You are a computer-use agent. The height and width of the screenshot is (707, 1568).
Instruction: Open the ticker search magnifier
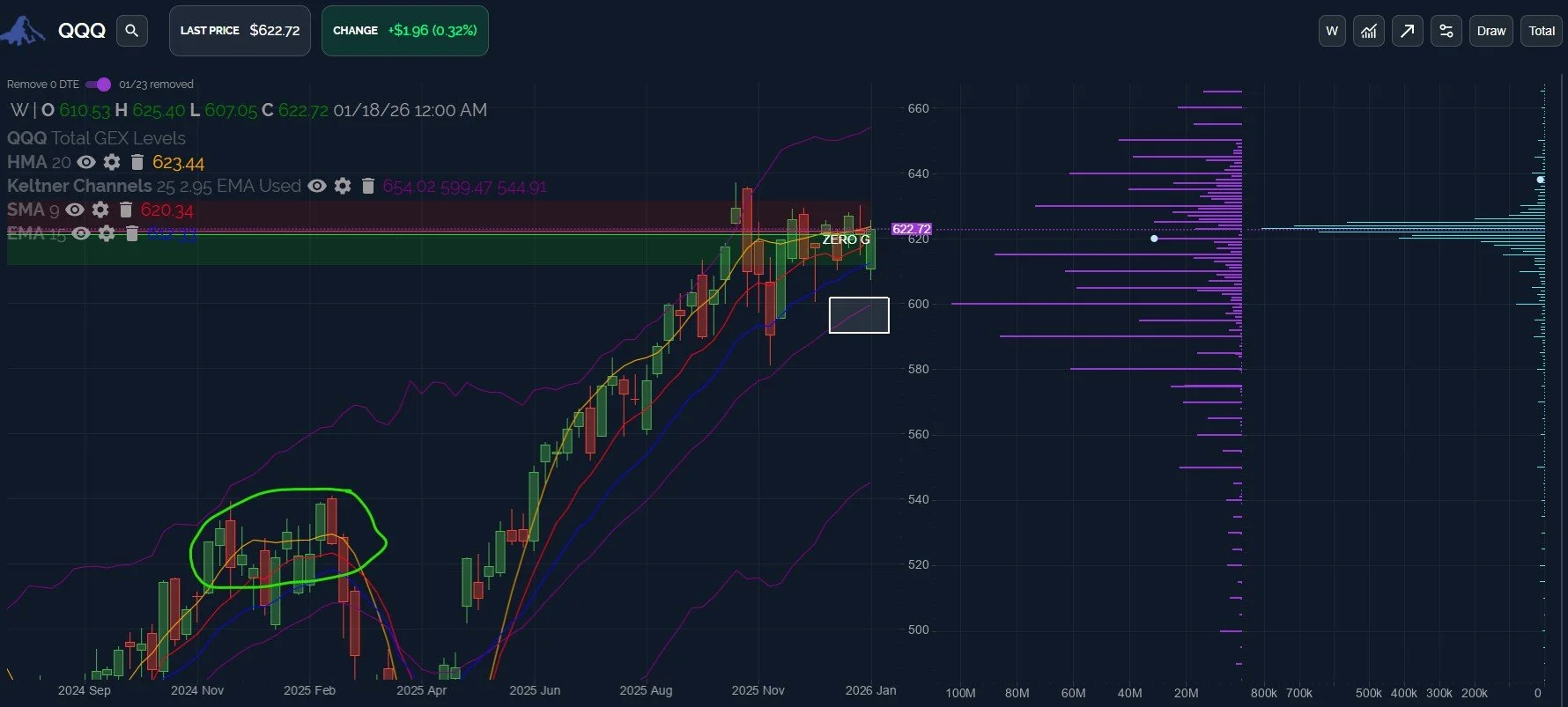tap(131, 31)
